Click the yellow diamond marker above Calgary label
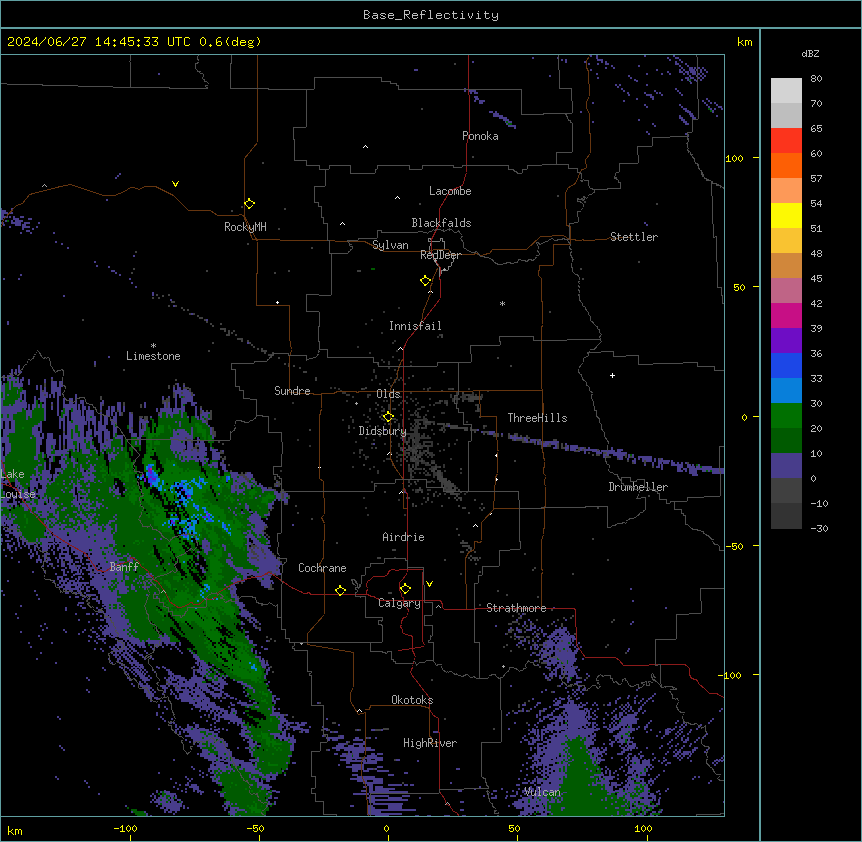Screen dimensions: 862x842 click(x=405, y=589)
